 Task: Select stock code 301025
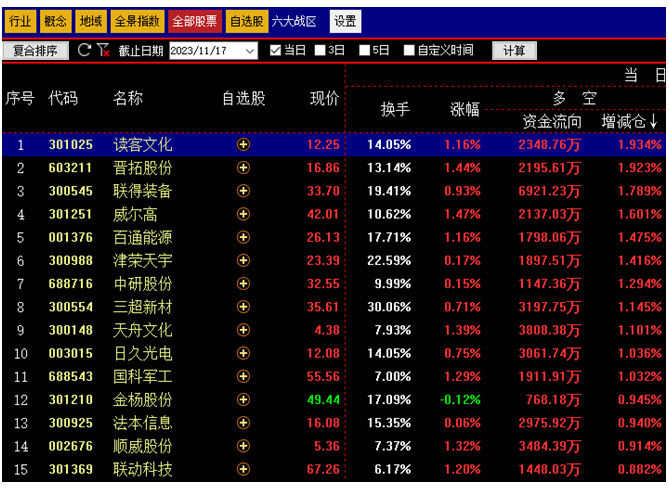70,145
